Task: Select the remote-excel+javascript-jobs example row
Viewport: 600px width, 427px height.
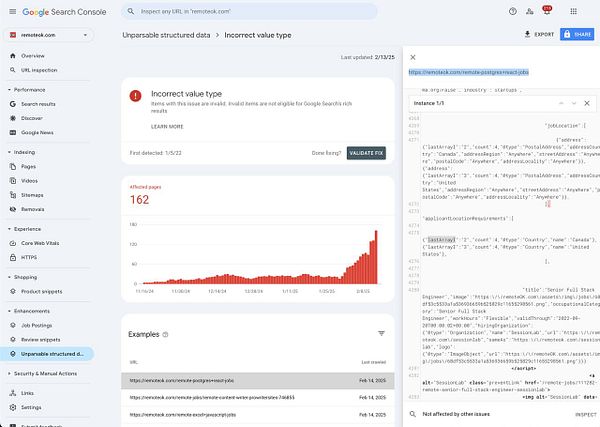Action: tap(258, 415)
